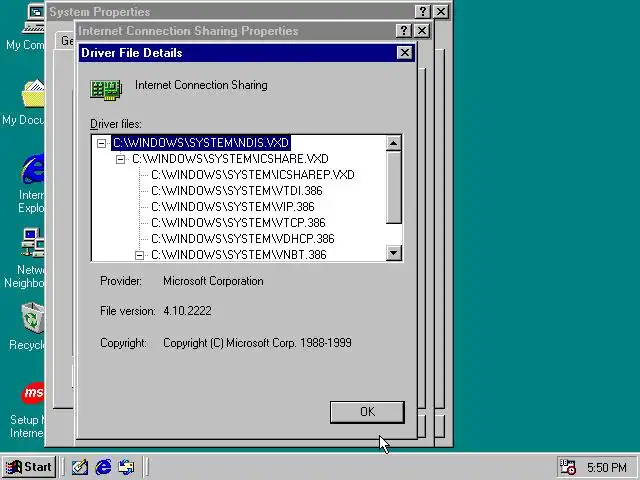Screen dimensions: 640x480
Task: Launch Internet Explorer from Quick Launch
Action: 103,467
